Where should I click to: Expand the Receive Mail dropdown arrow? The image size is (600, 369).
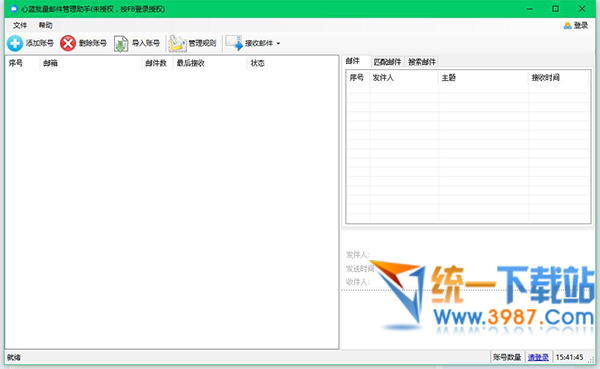click(x=278, y=44)
